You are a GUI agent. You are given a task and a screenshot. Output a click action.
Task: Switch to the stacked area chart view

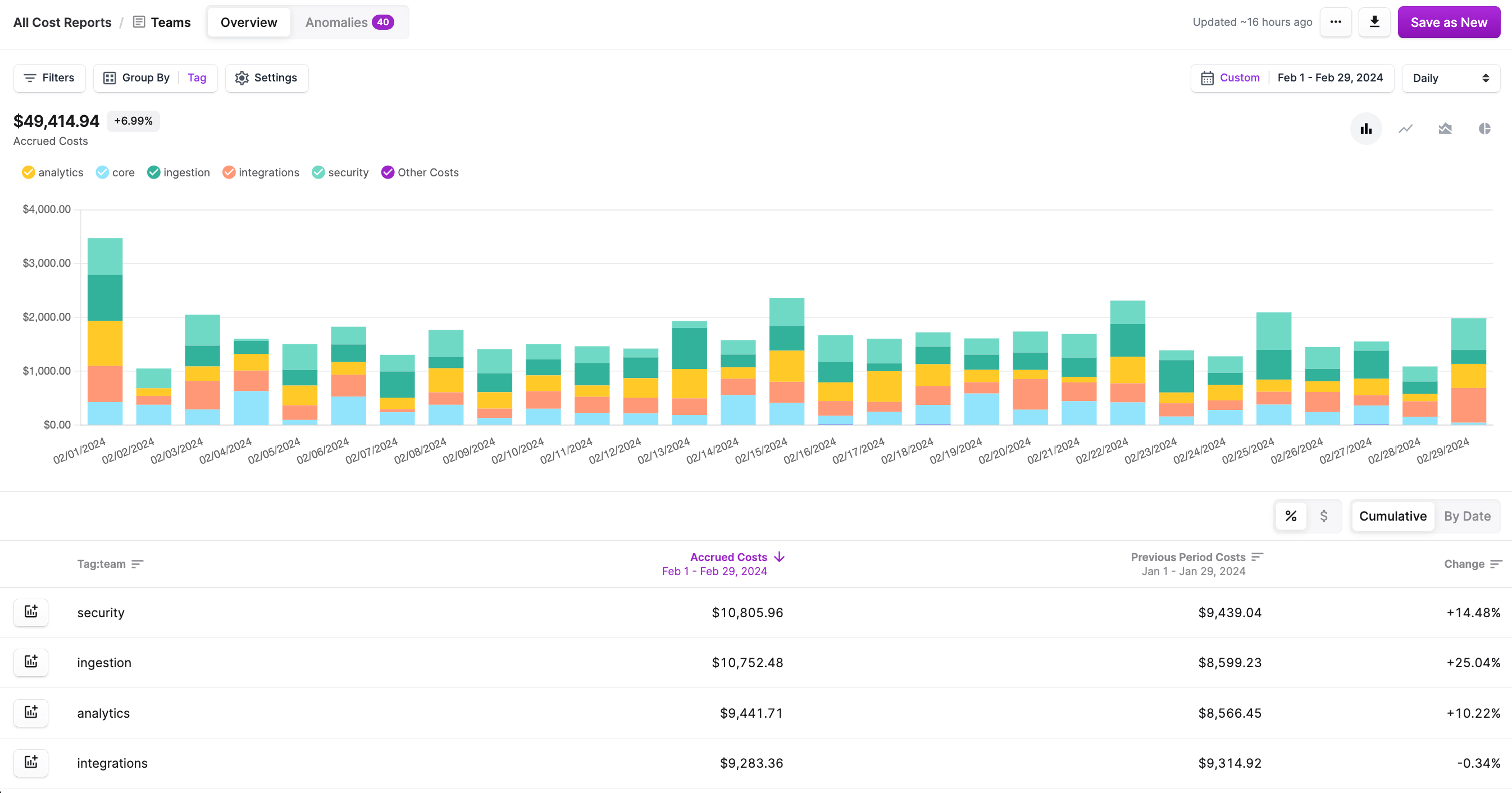coord(1445,129)
